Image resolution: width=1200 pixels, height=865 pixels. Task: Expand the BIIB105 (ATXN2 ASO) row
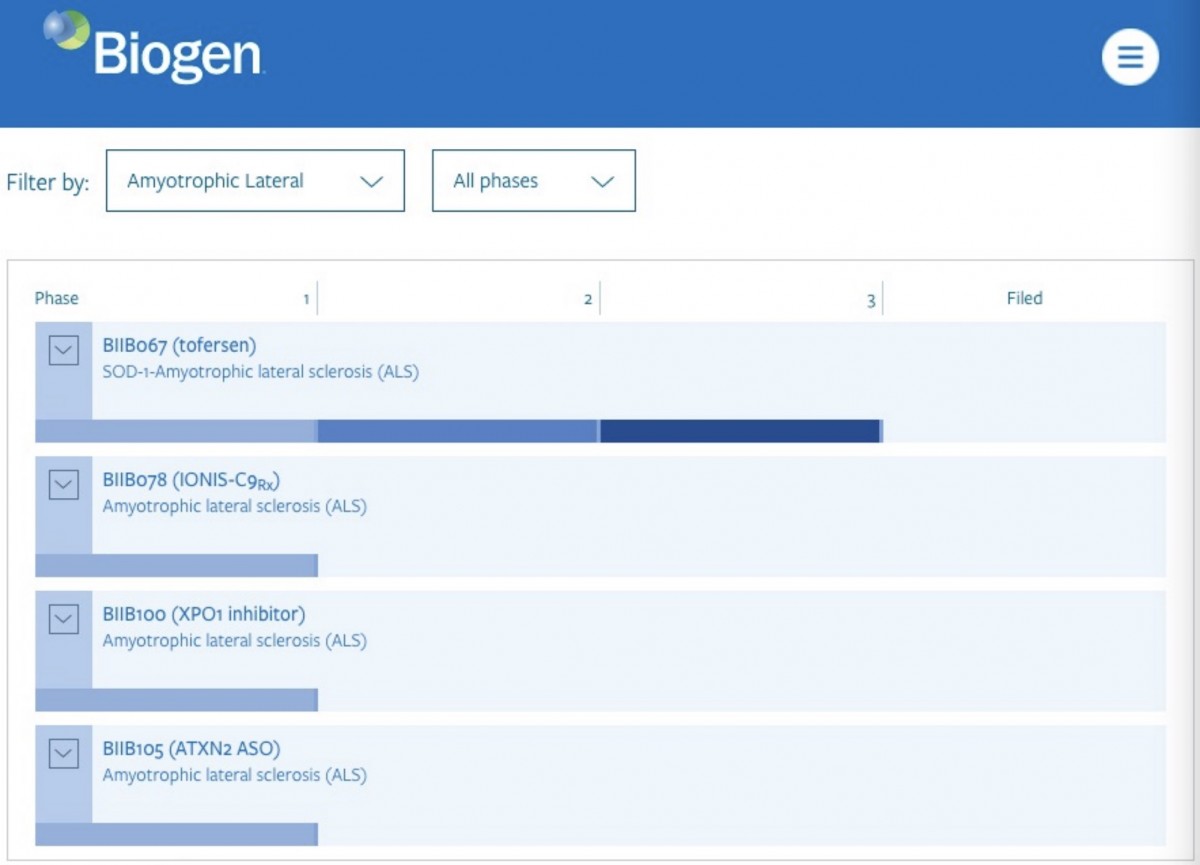(x=64, y=753)
